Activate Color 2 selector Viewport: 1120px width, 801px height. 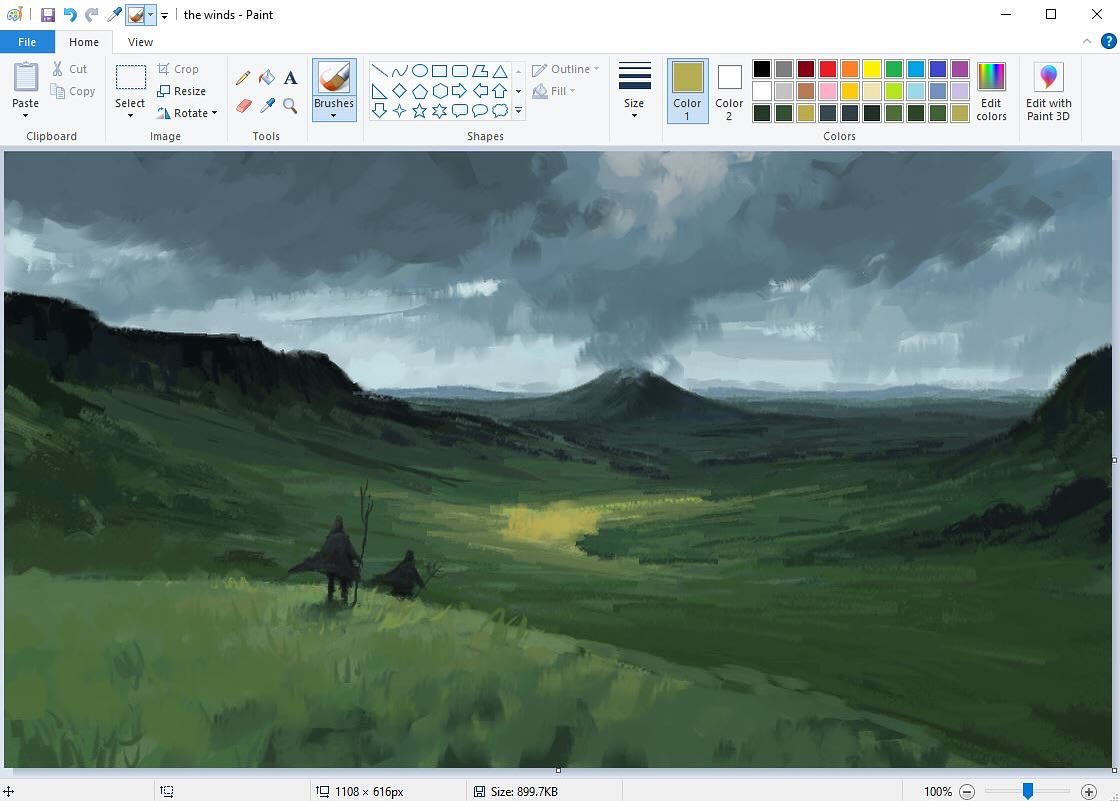pos(729,91)
